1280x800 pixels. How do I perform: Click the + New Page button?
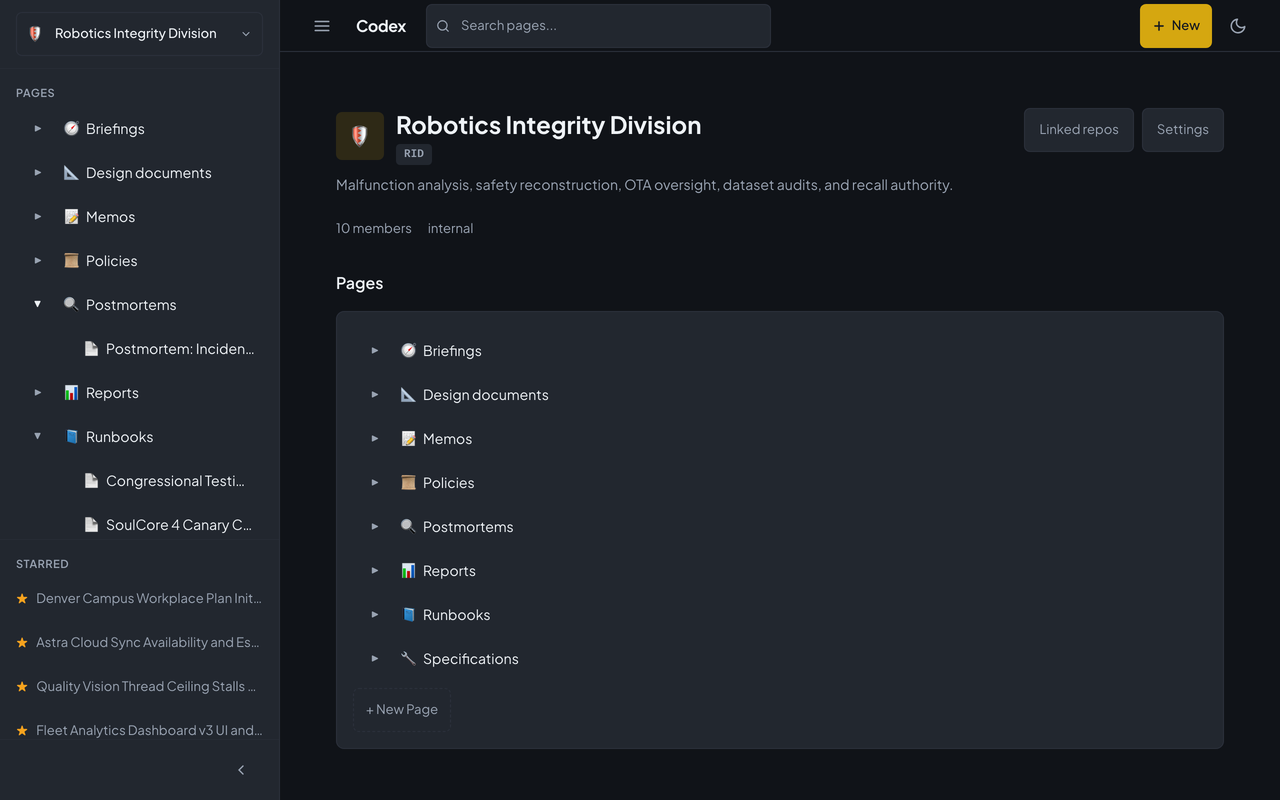402,710
